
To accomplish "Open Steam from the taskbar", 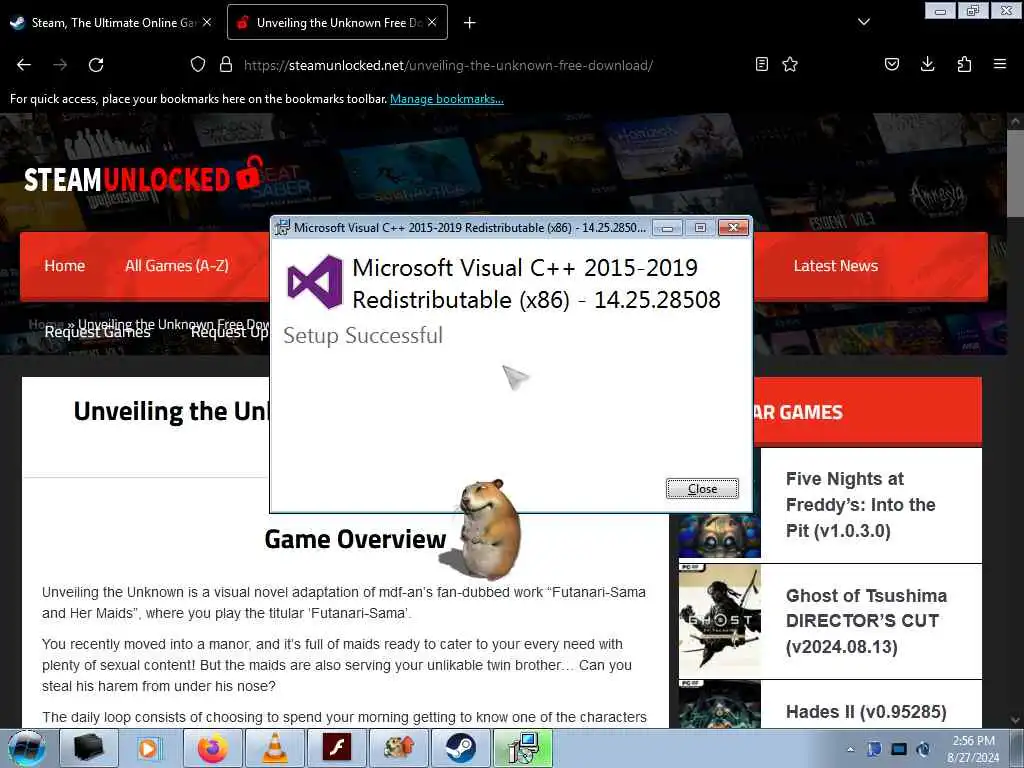I will click(461, 748).
